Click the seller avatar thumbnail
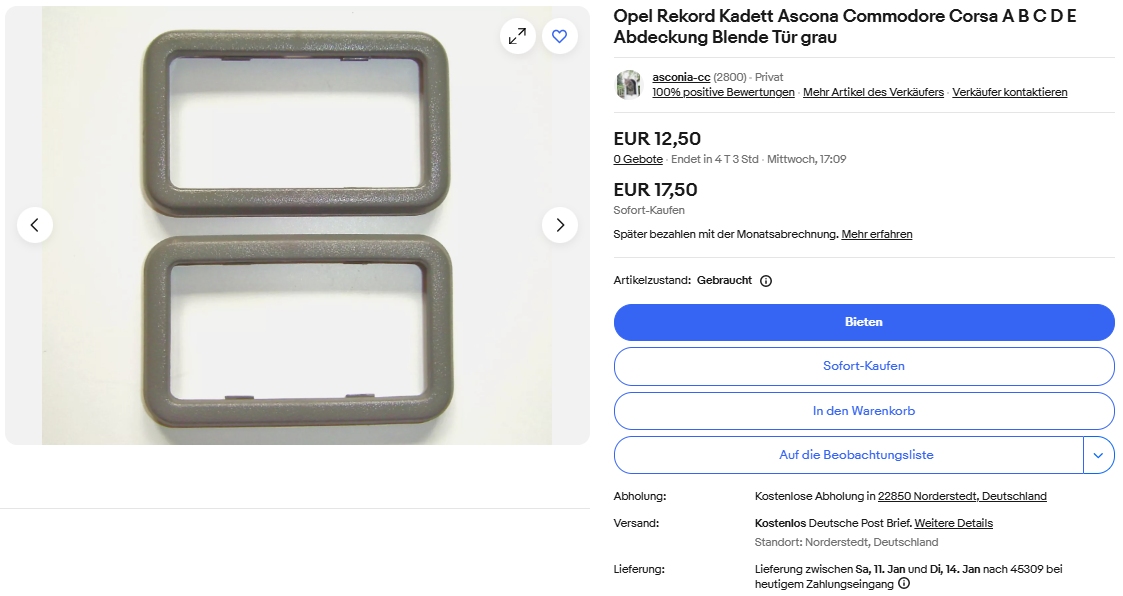This screenshot has height=596, width=1123. coord(629,85)
